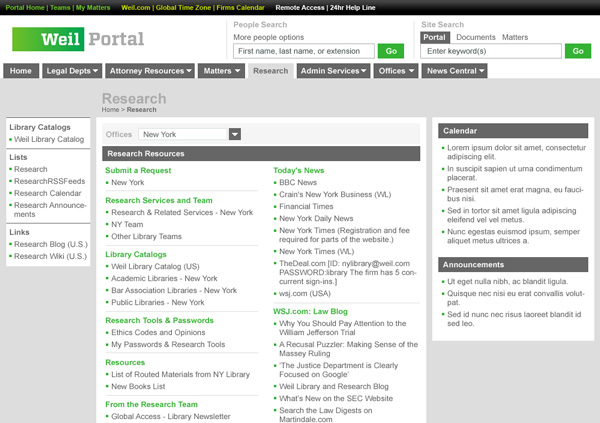Open 24hr Help Line link
600x423 pixels.
pyautogui.click(x=352, y=7)
